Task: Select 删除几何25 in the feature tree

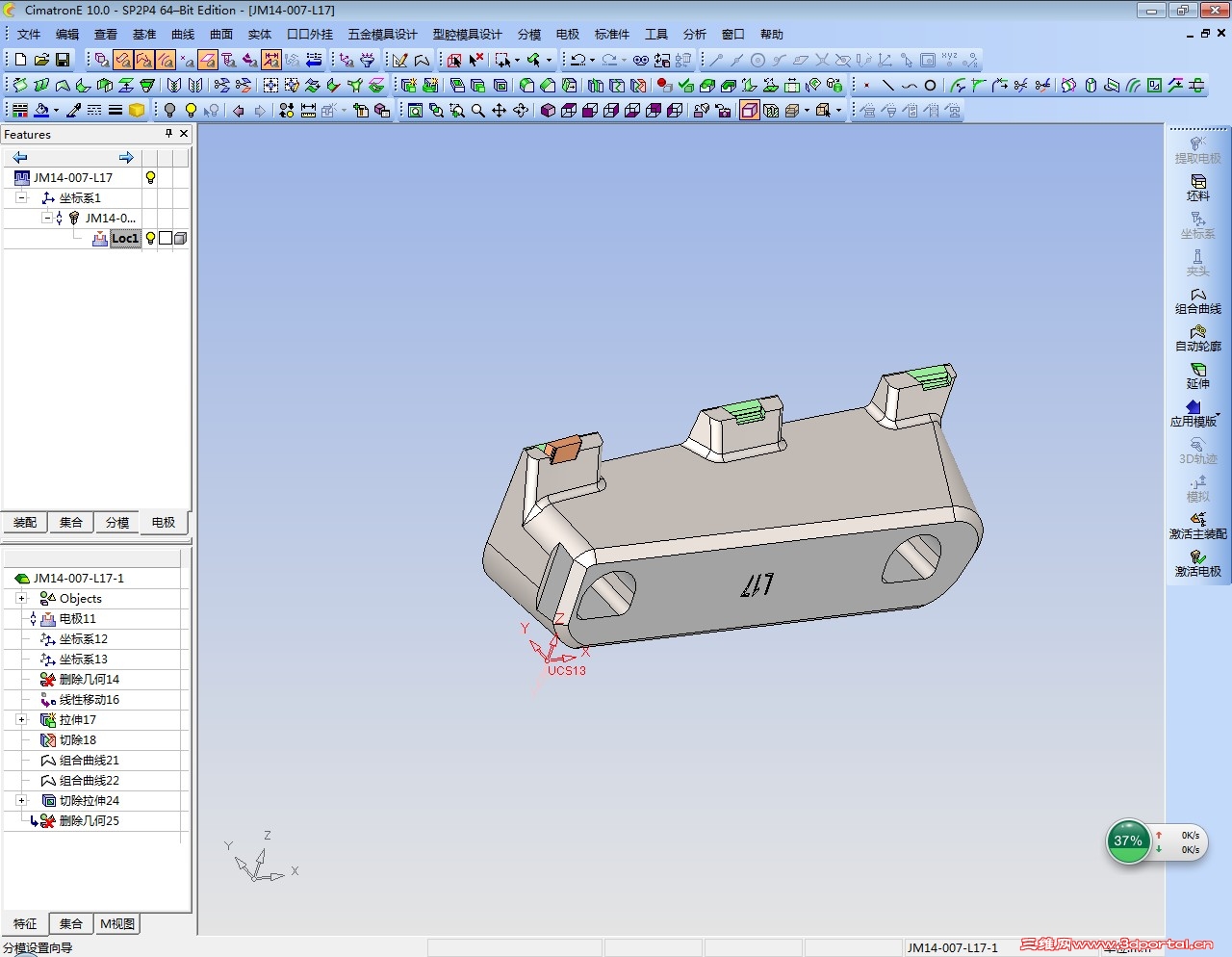Action: 89,820
